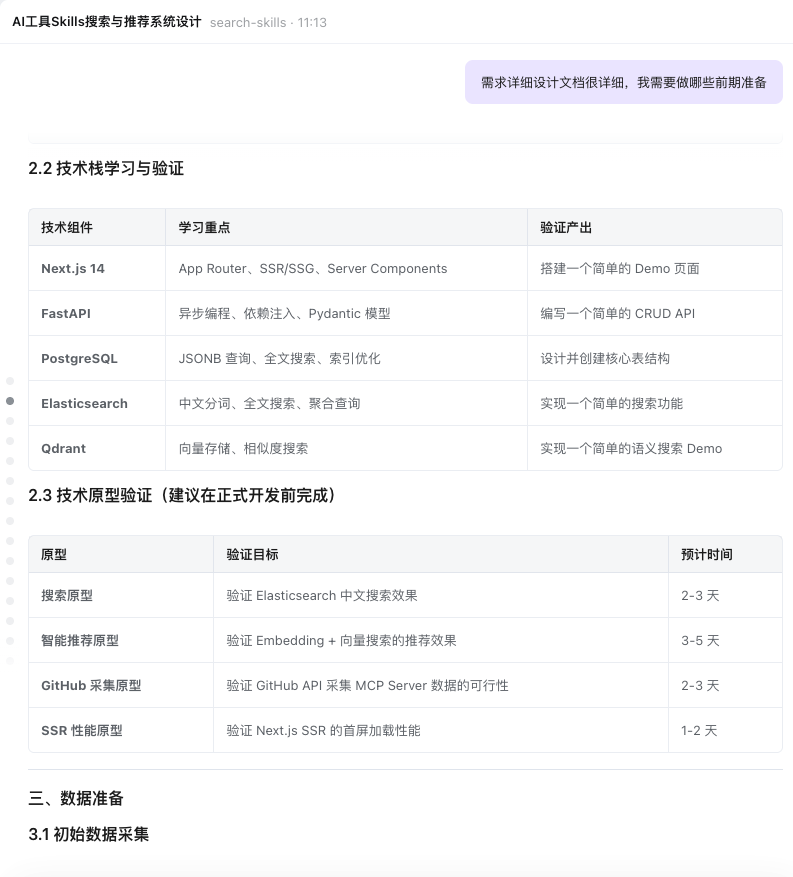The image size is (793, 877).
Task: Select the purple user message bubble
Action: (623, 82)
